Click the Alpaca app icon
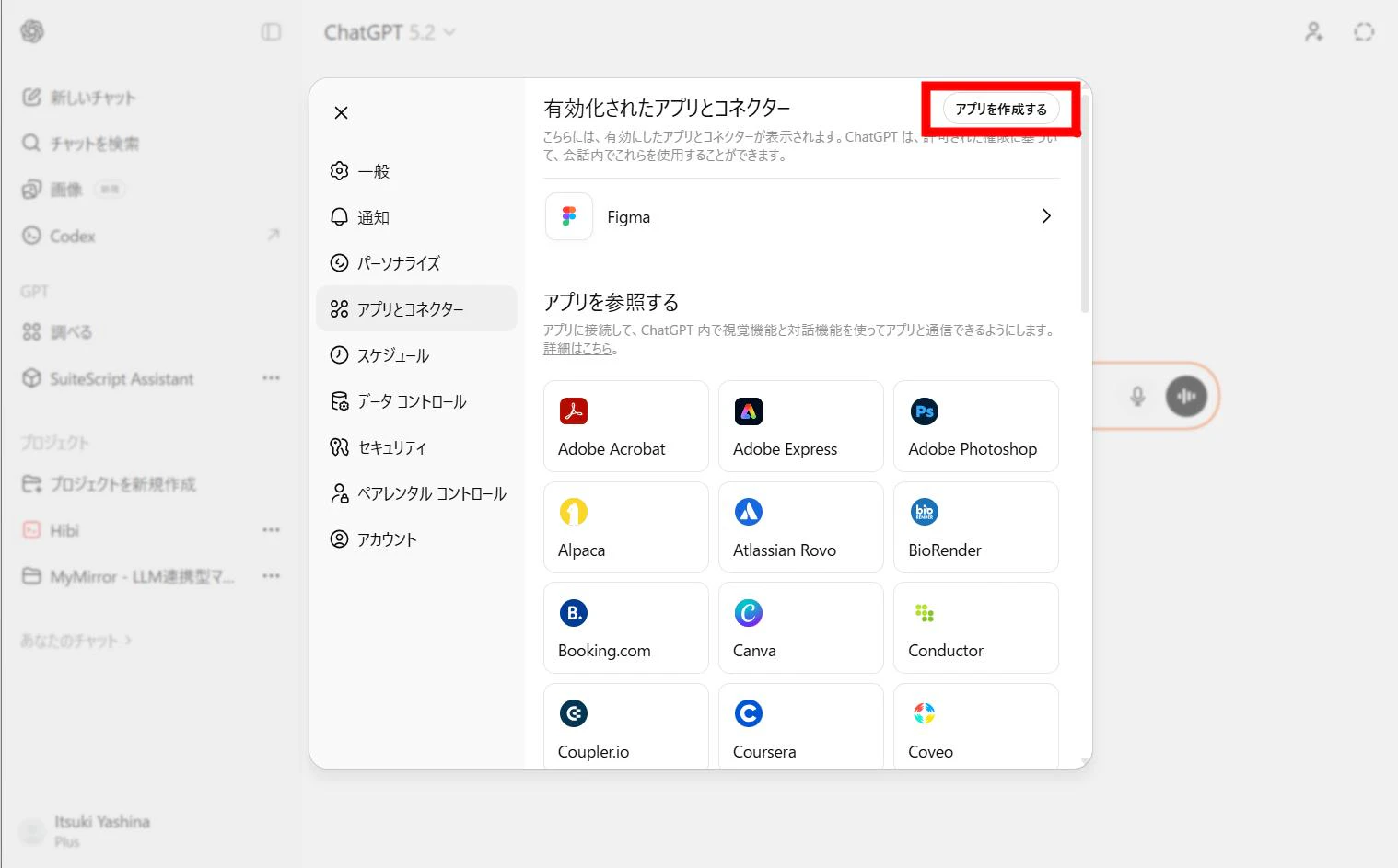 (574, 512)
